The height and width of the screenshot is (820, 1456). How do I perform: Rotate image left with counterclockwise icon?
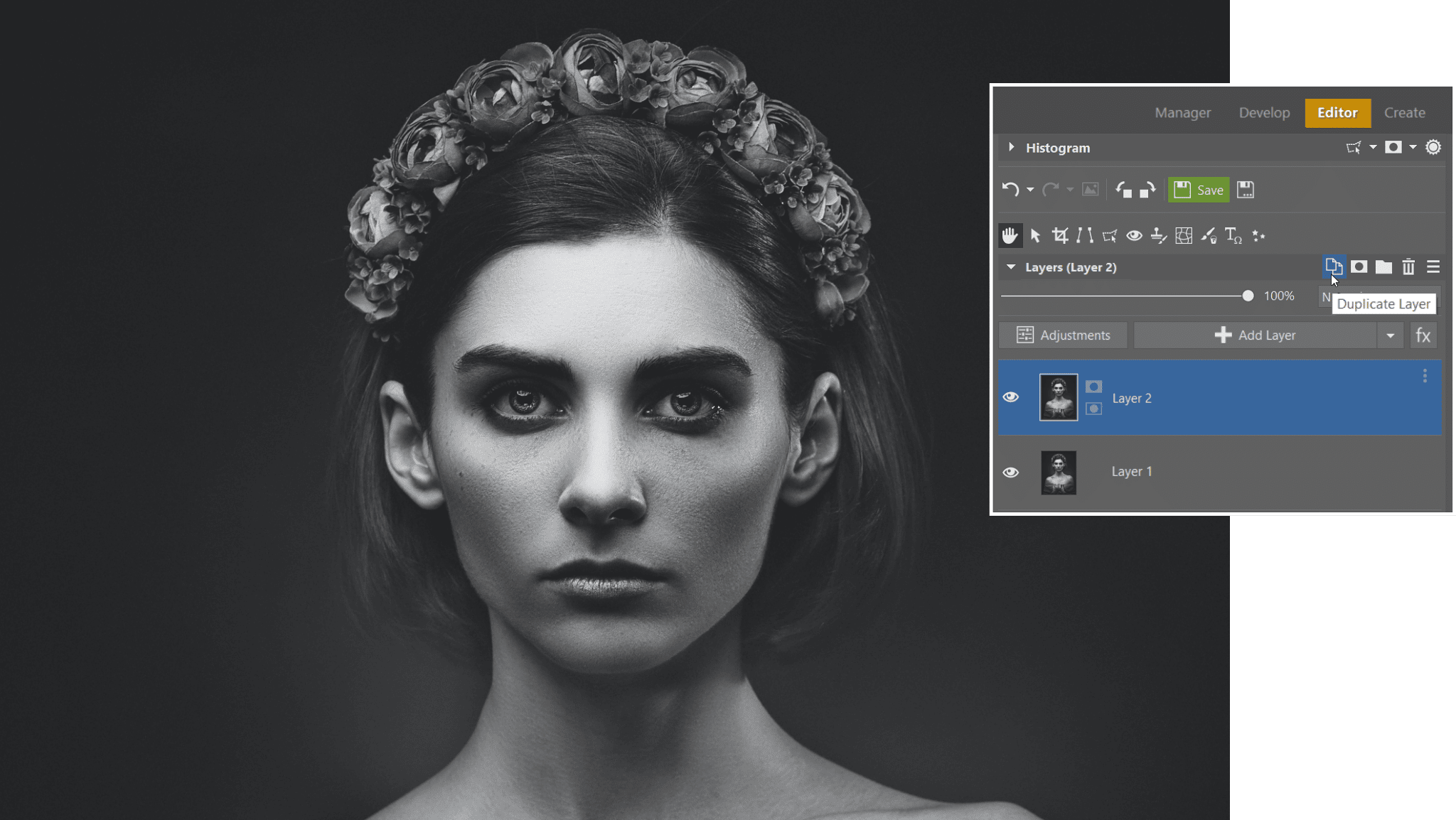click(1123, 190)
